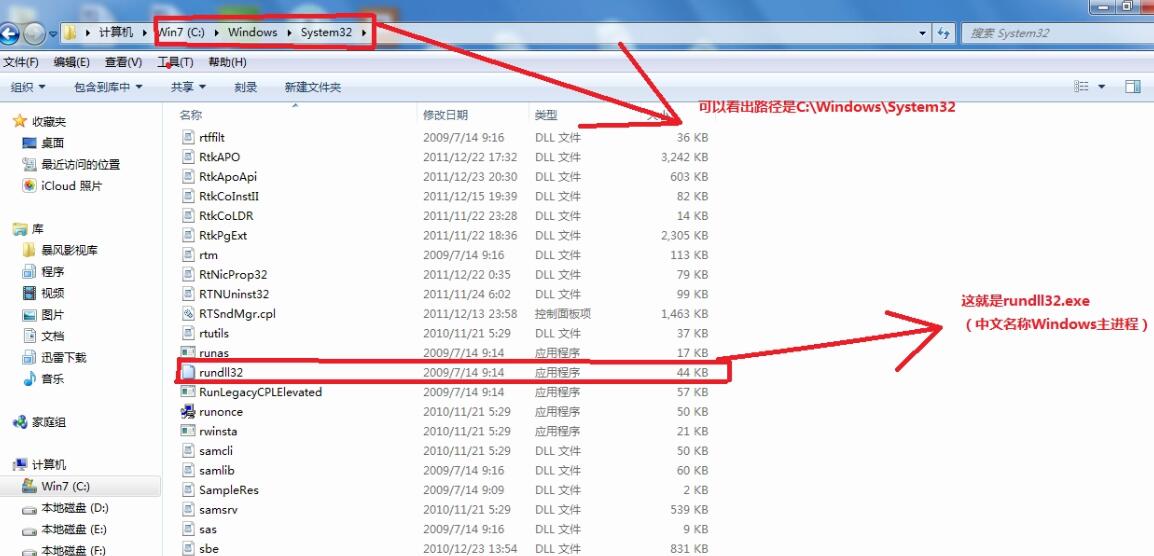1154x556 pixels.
Task: Select the Win7 (C:) drive in tree
Action: 64,486
